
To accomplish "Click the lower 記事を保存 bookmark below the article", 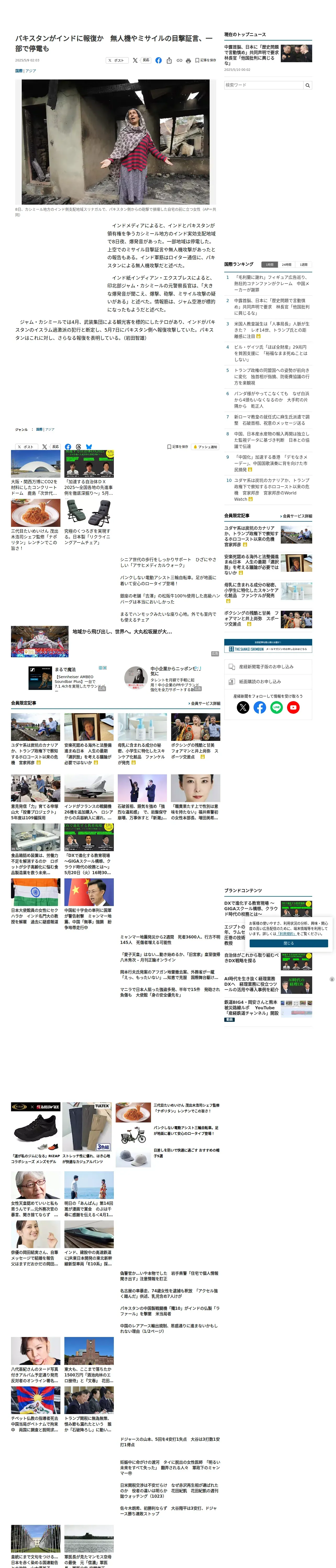I will click(x=177, y=447).
